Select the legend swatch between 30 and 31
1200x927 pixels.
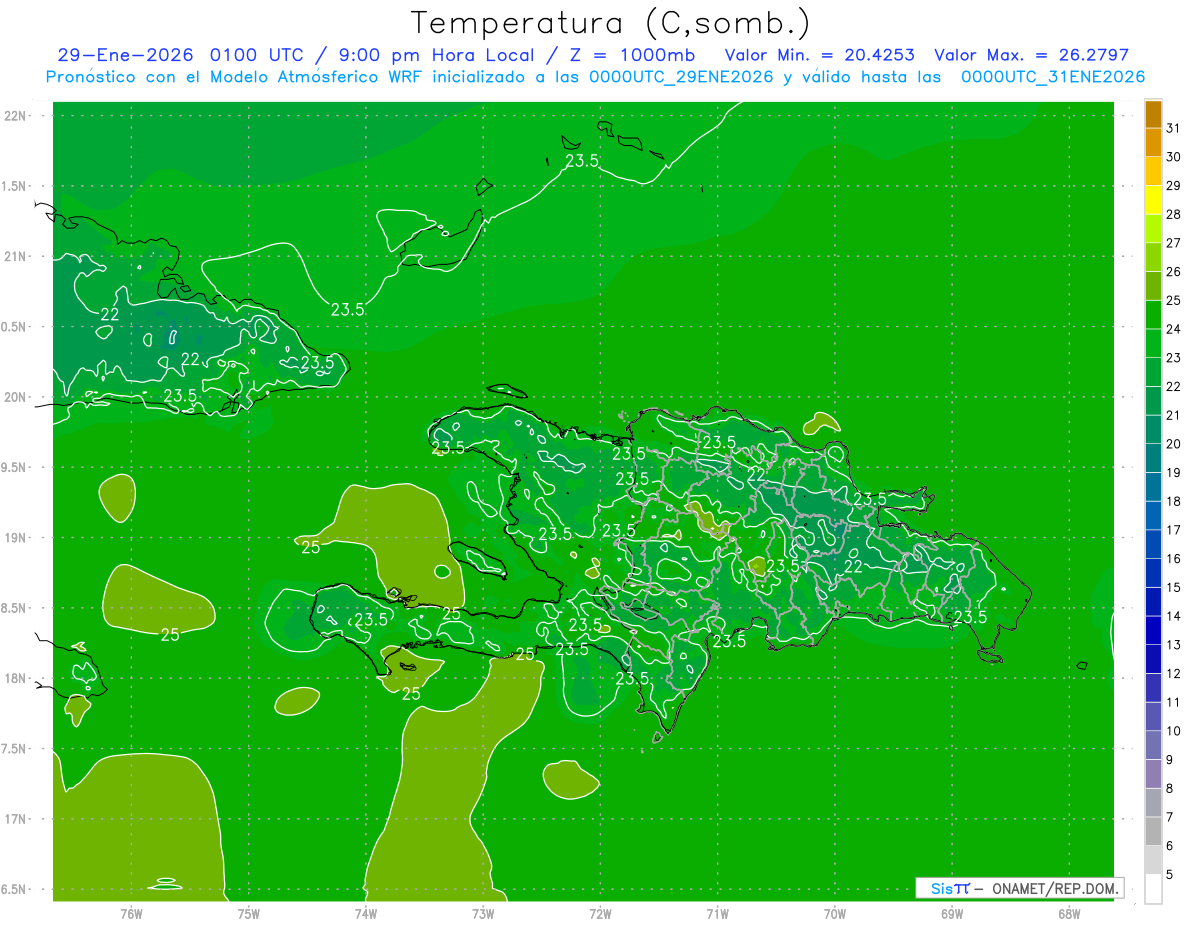1153,143
